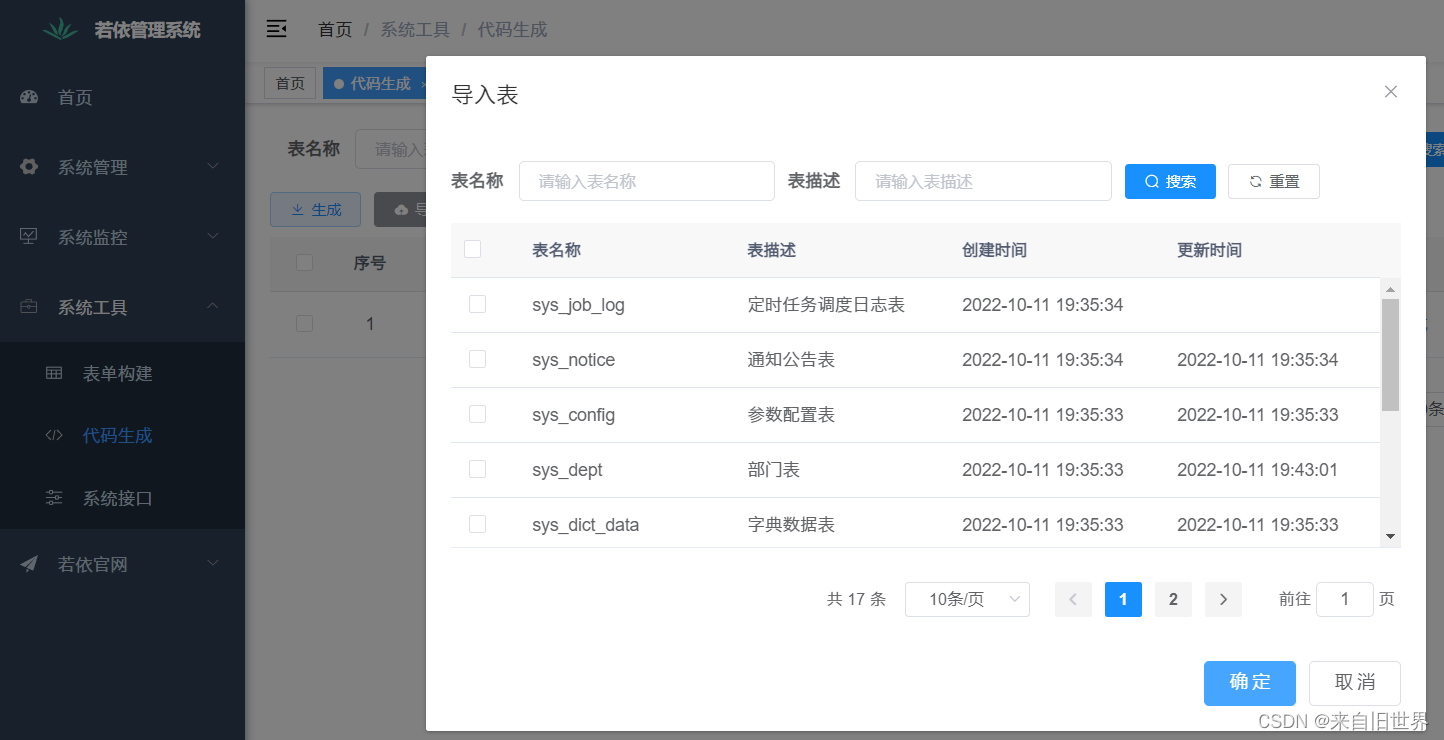Open 代码生成 via its sidebar icon
1444x740 pixels.
pos(53,435)
